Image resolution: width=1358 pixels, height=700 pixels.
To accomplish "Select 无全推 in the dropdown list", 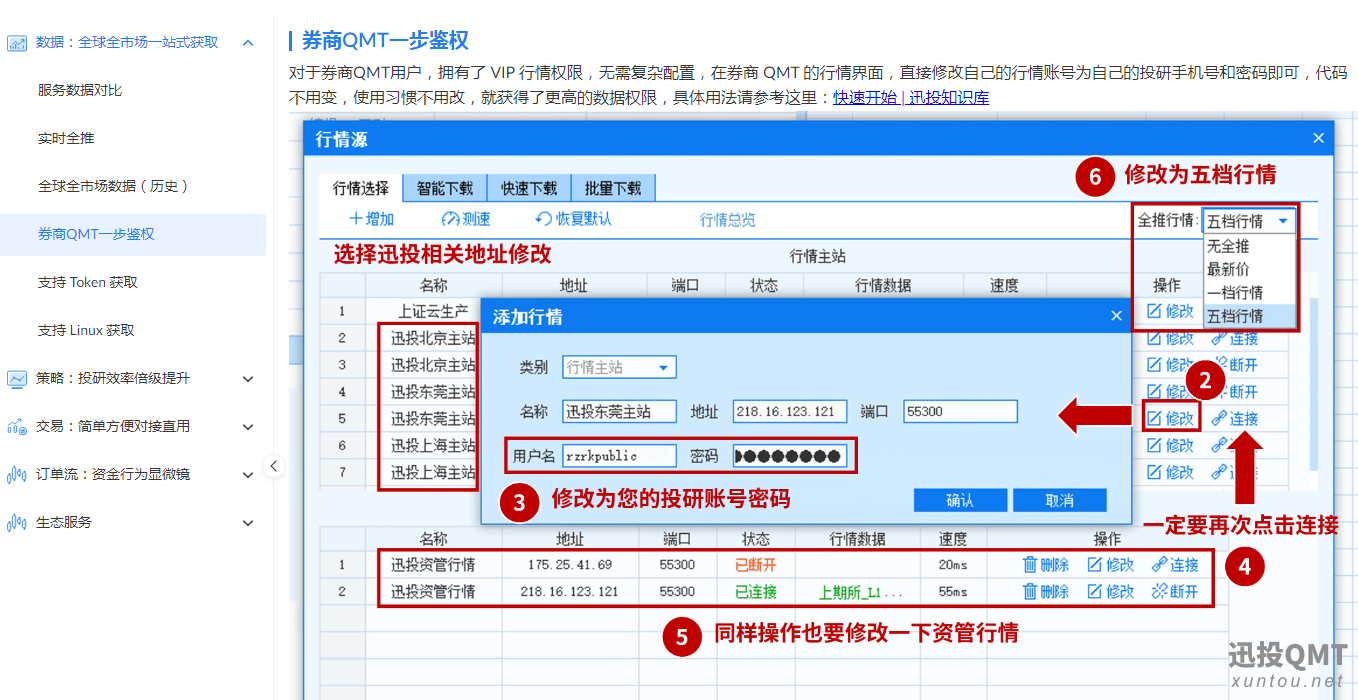I will pyautogui.click(x=1249, y=246).
